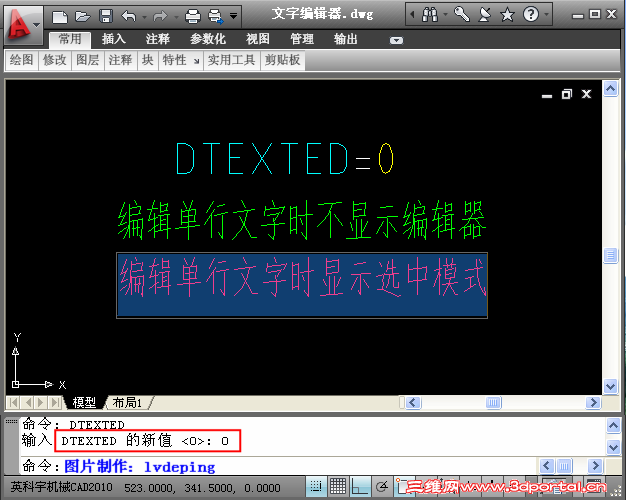Expand undo history dropdown arrow
Viewport: 626px width, 500px height.
click(145, 17)
